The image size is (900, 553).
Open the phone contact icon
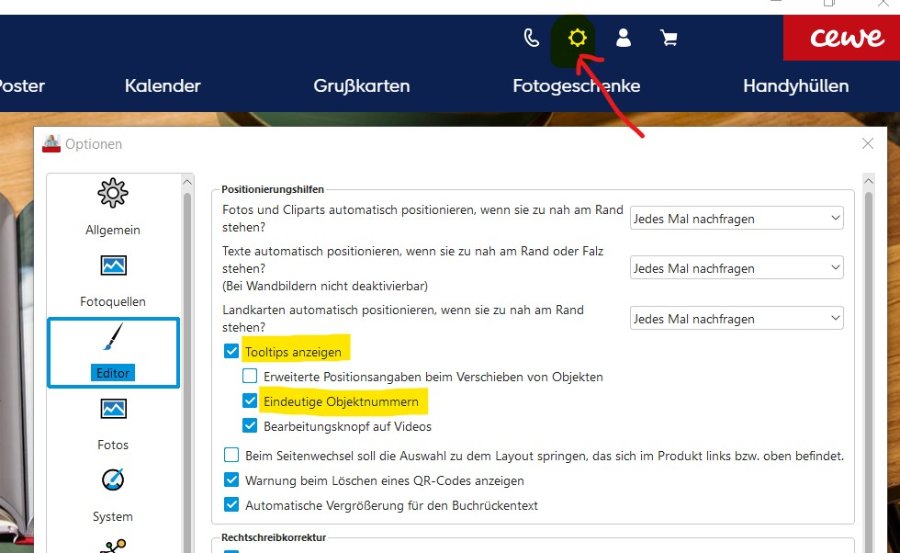coord(532,38)
